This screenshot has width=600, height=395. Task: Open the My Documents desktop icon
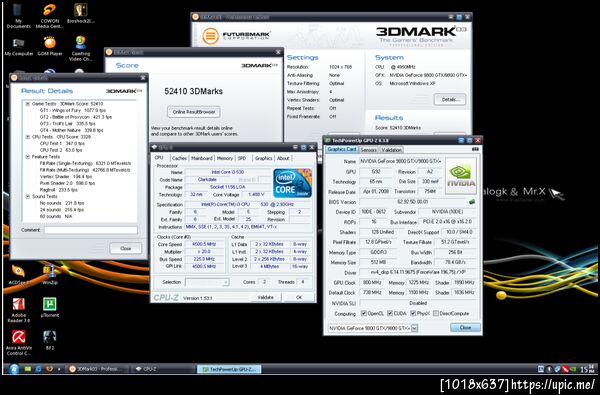coord(18,15)
